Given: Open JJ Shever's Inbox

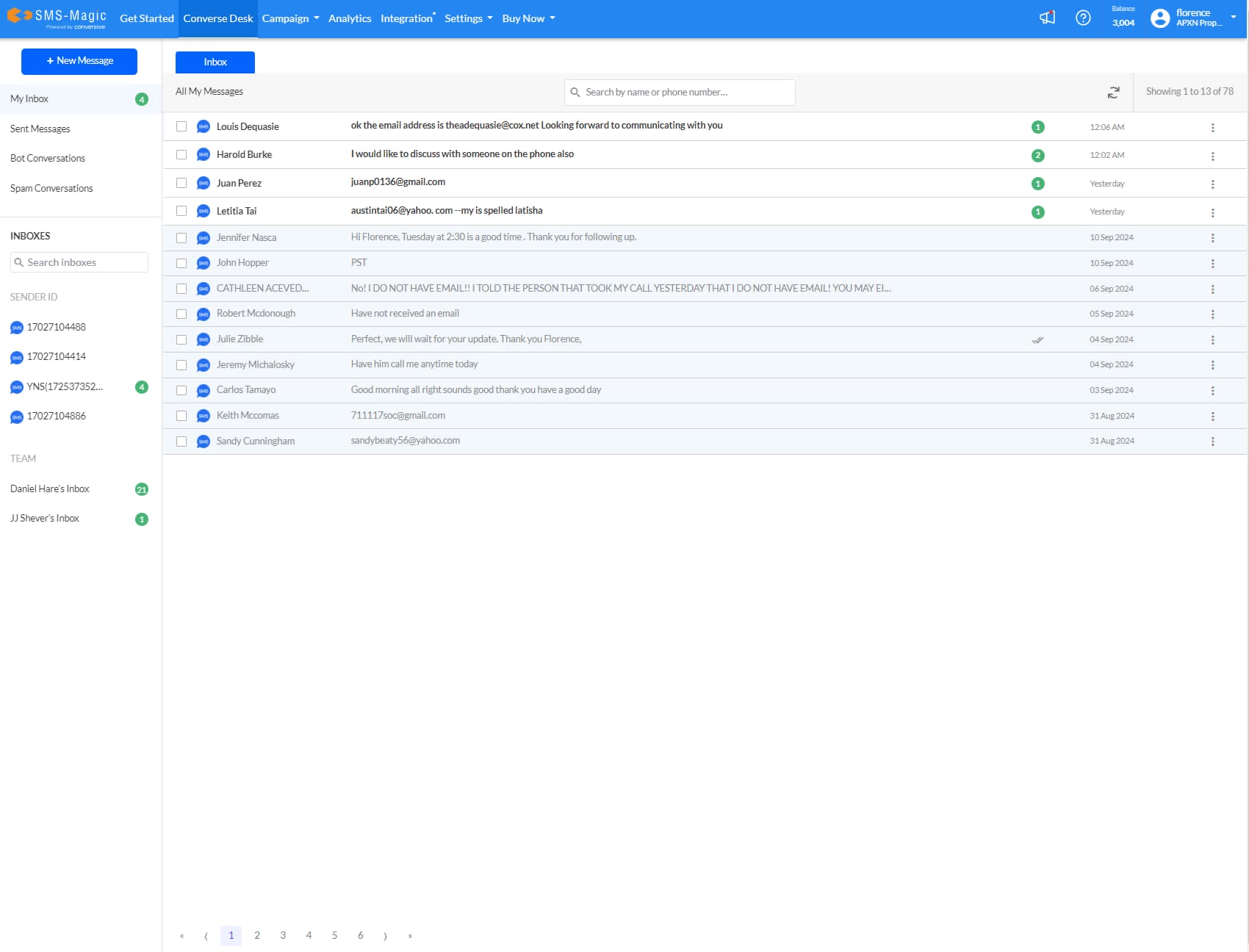Looking at the screenshot, I should (x=45, y=519).
